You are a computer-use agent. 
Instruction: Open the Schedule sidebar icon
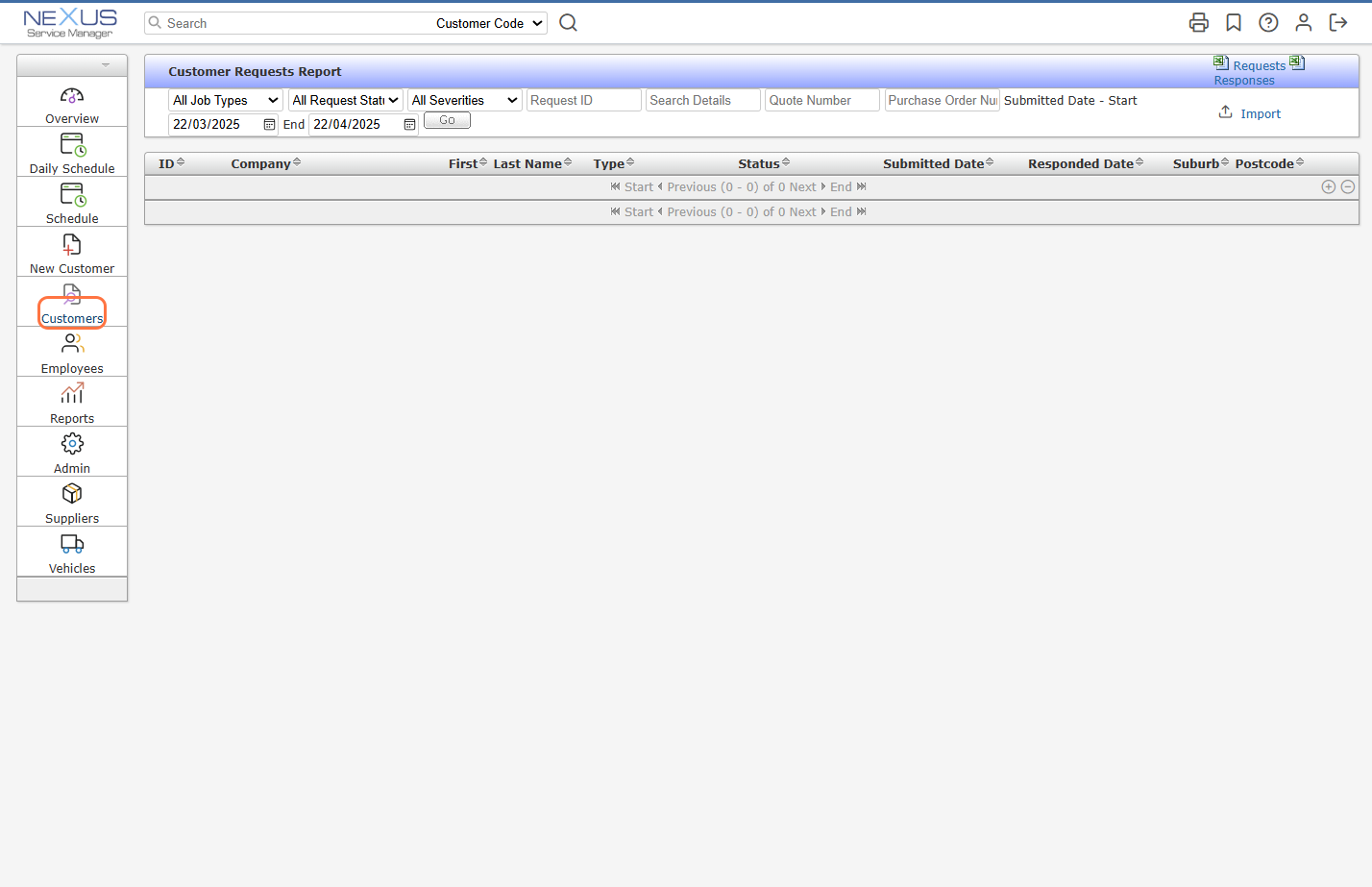pyautogui.click(x=73, y=195)
